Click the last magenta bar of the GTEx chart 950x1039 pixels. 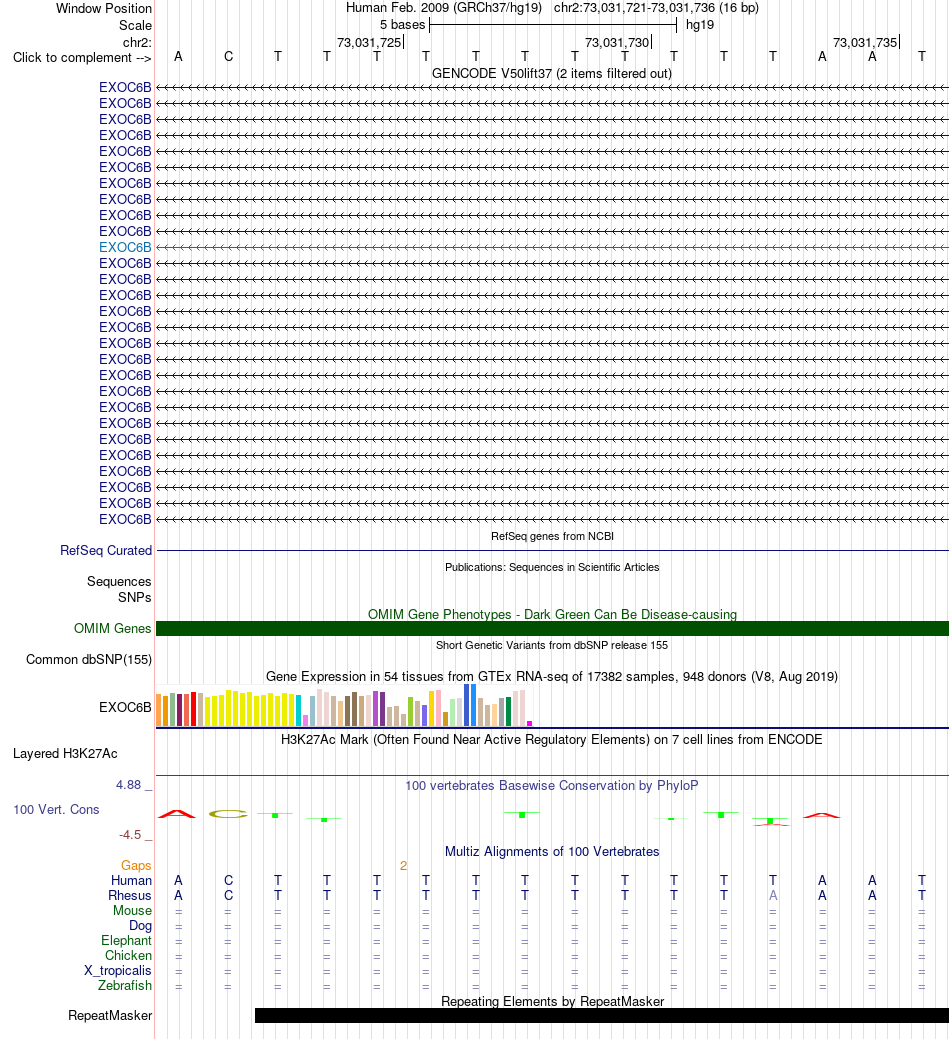pyautogui.click(x=529, y=723)
